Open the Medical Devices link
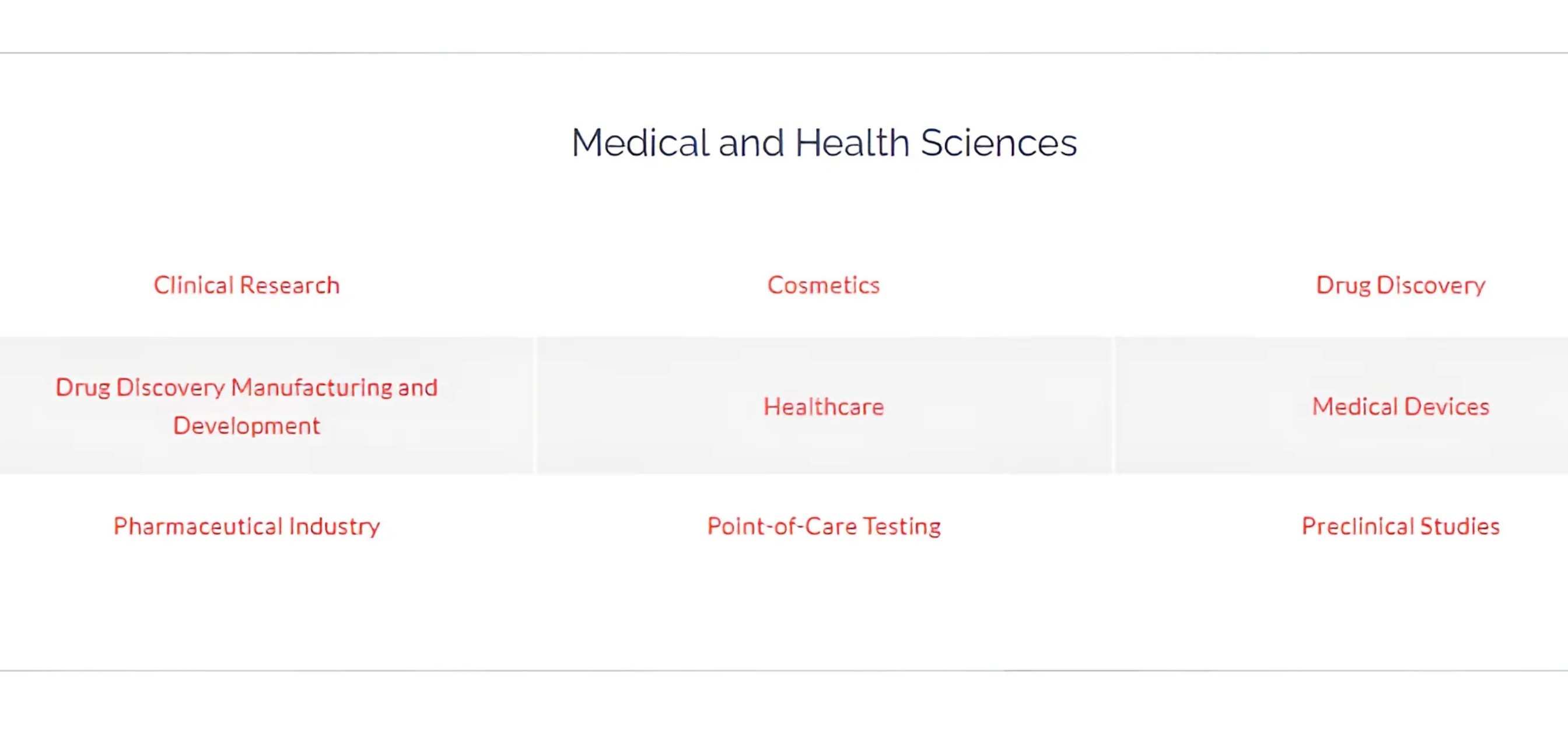 pyautogui.click(x=1401, y=406)
